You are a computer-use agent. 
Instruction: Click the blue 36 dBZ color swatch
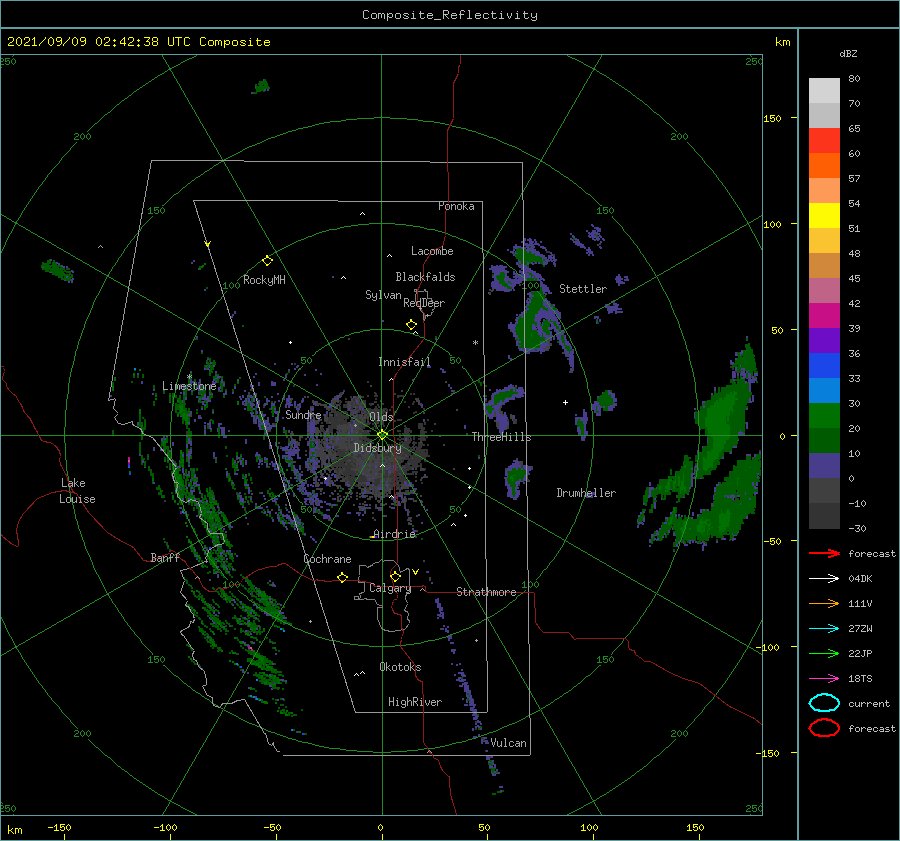[824, 365]
